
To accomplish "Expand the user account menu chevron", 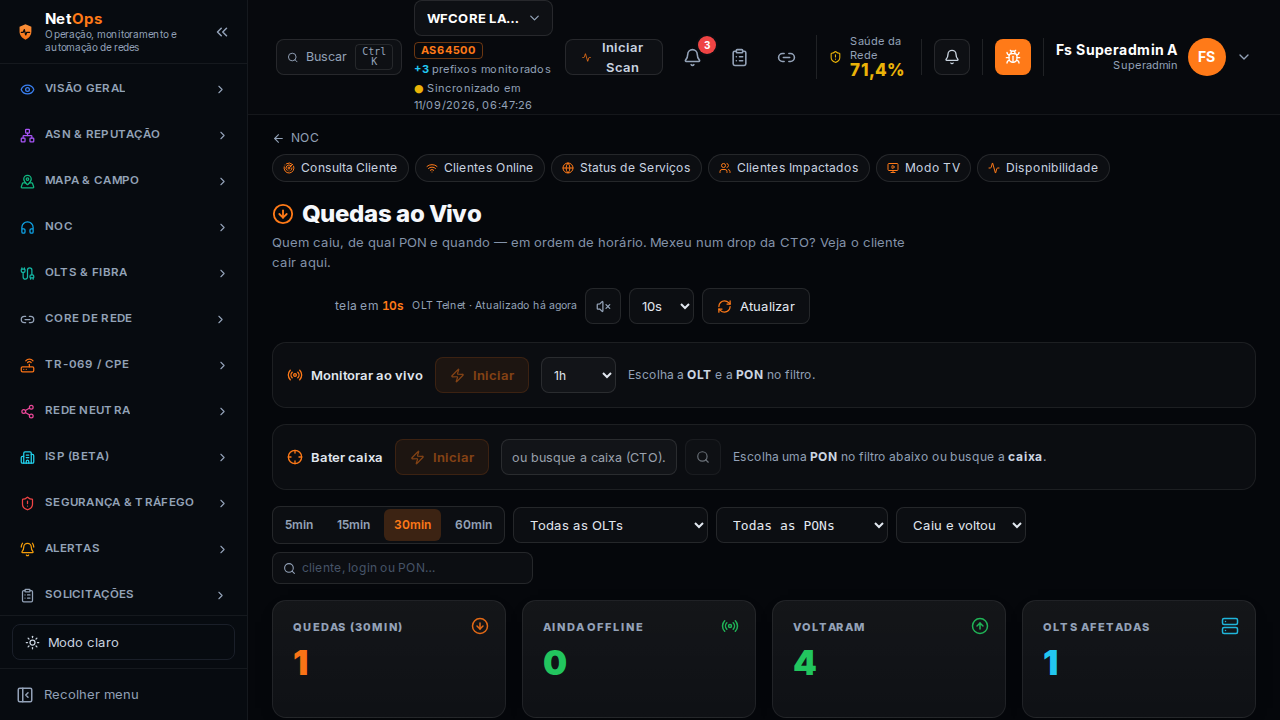I will [1244, 57].
